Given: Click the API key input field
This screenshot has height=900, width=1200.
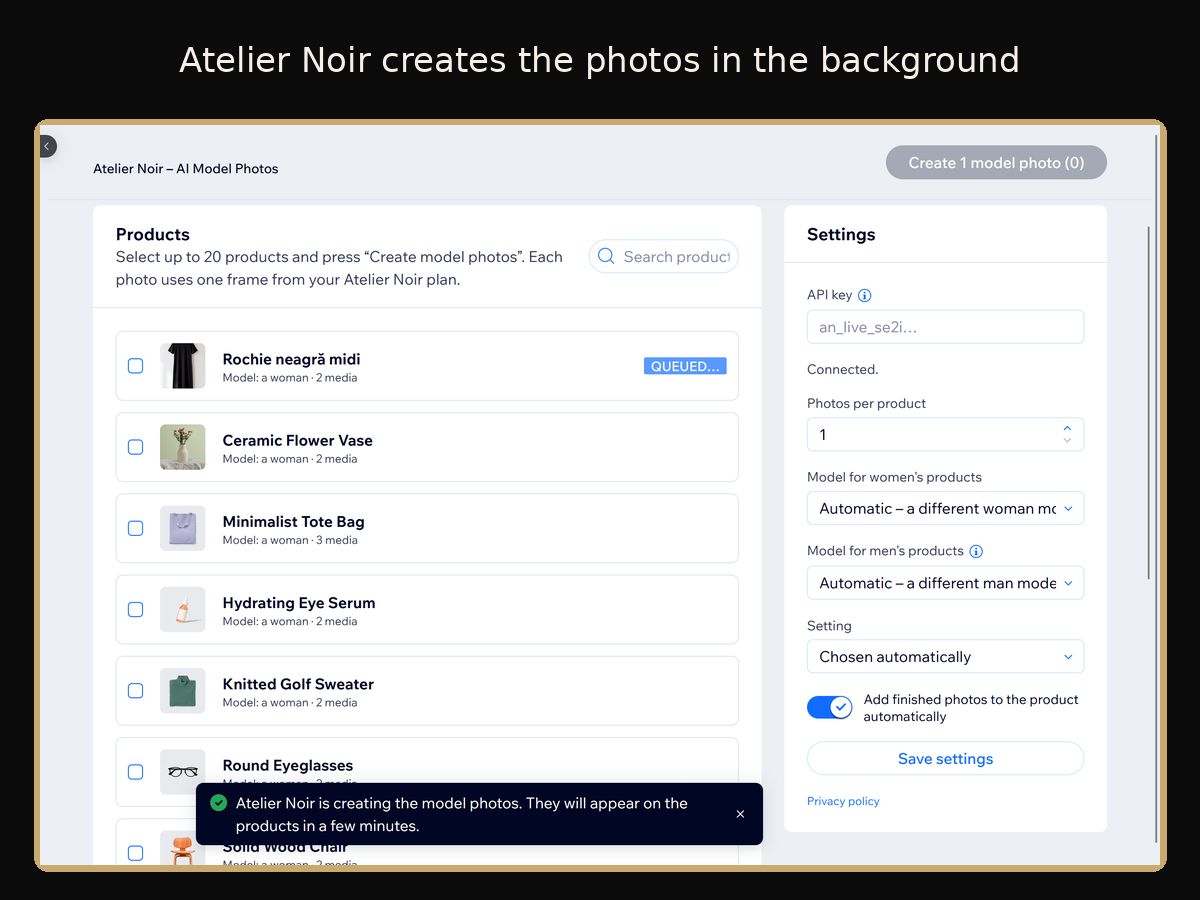Looking at the screenshot, I should [x=945, y=327].
